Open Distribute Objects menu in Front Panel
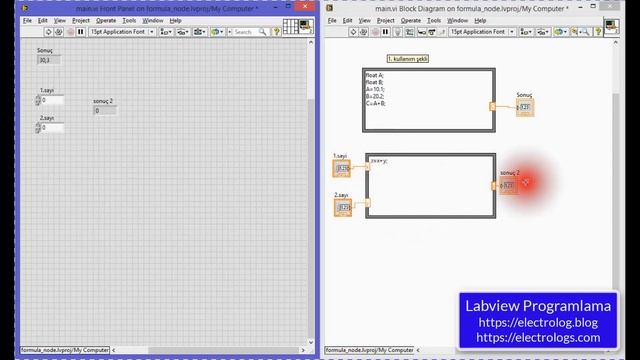 182,32
